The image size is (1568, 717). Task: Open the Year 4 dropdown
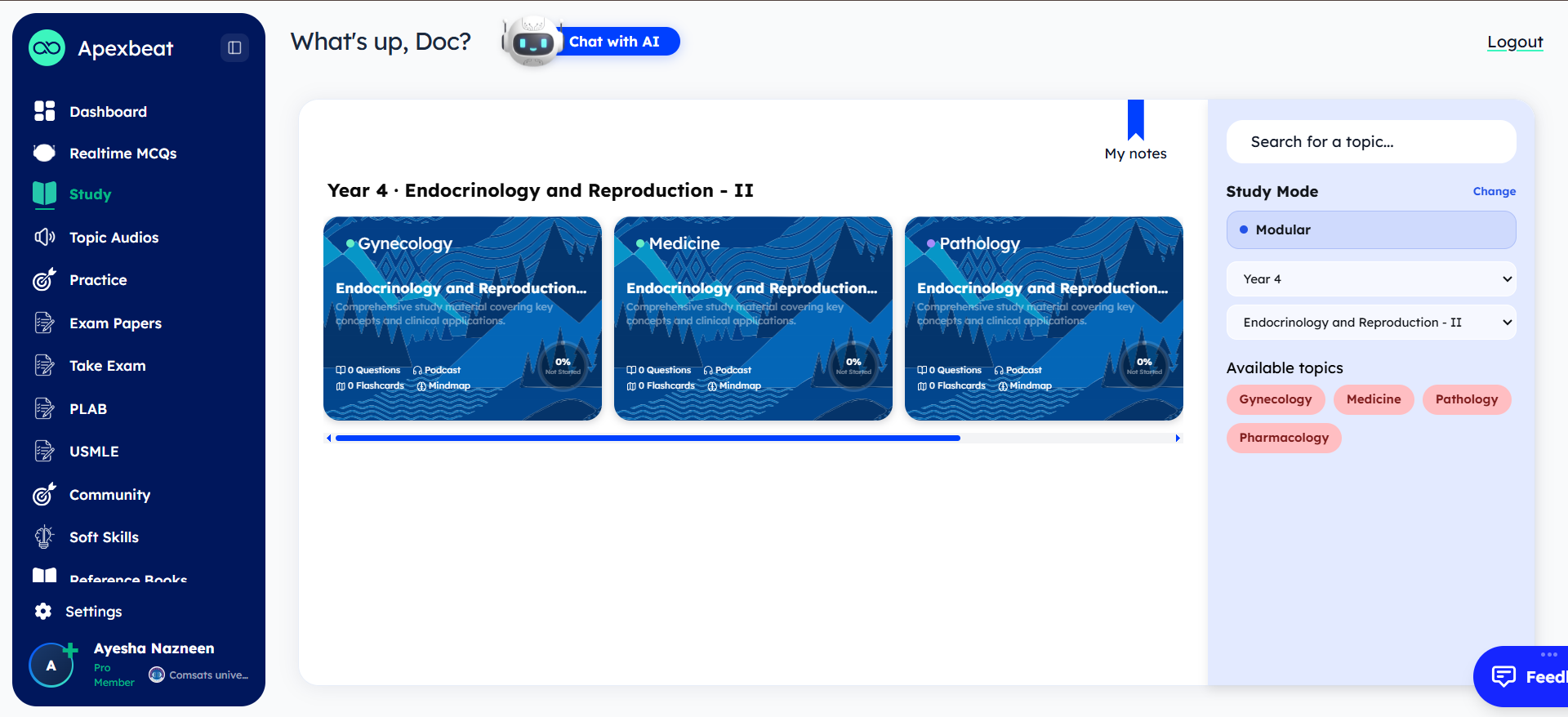[1371, 278]
